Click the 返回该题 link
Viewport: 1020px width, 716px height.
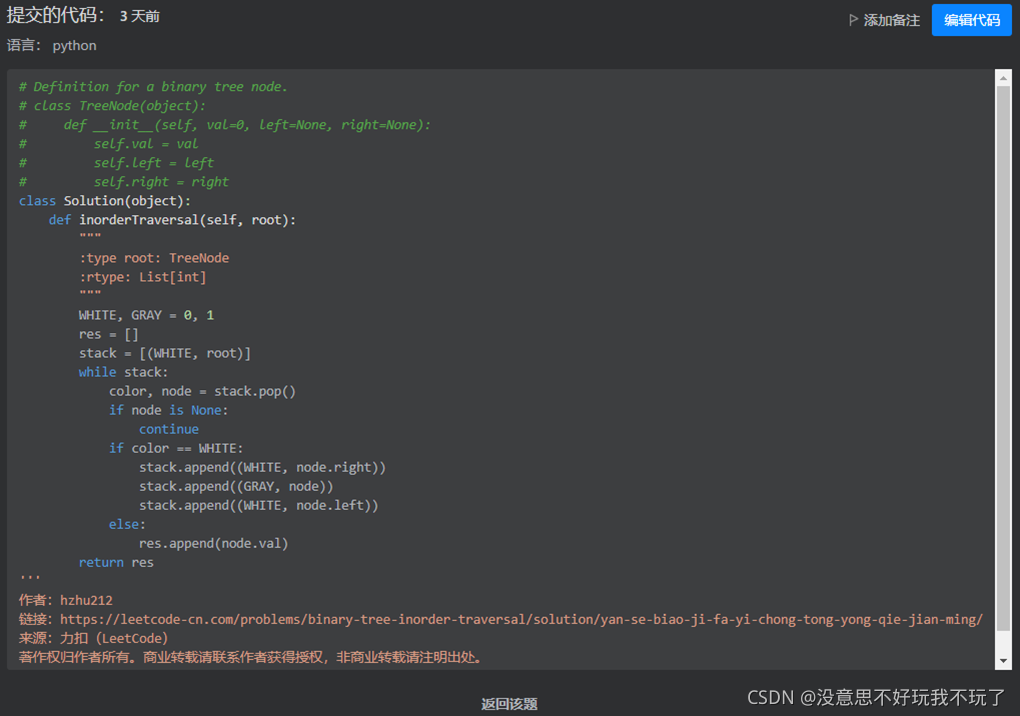coord(509,704)
